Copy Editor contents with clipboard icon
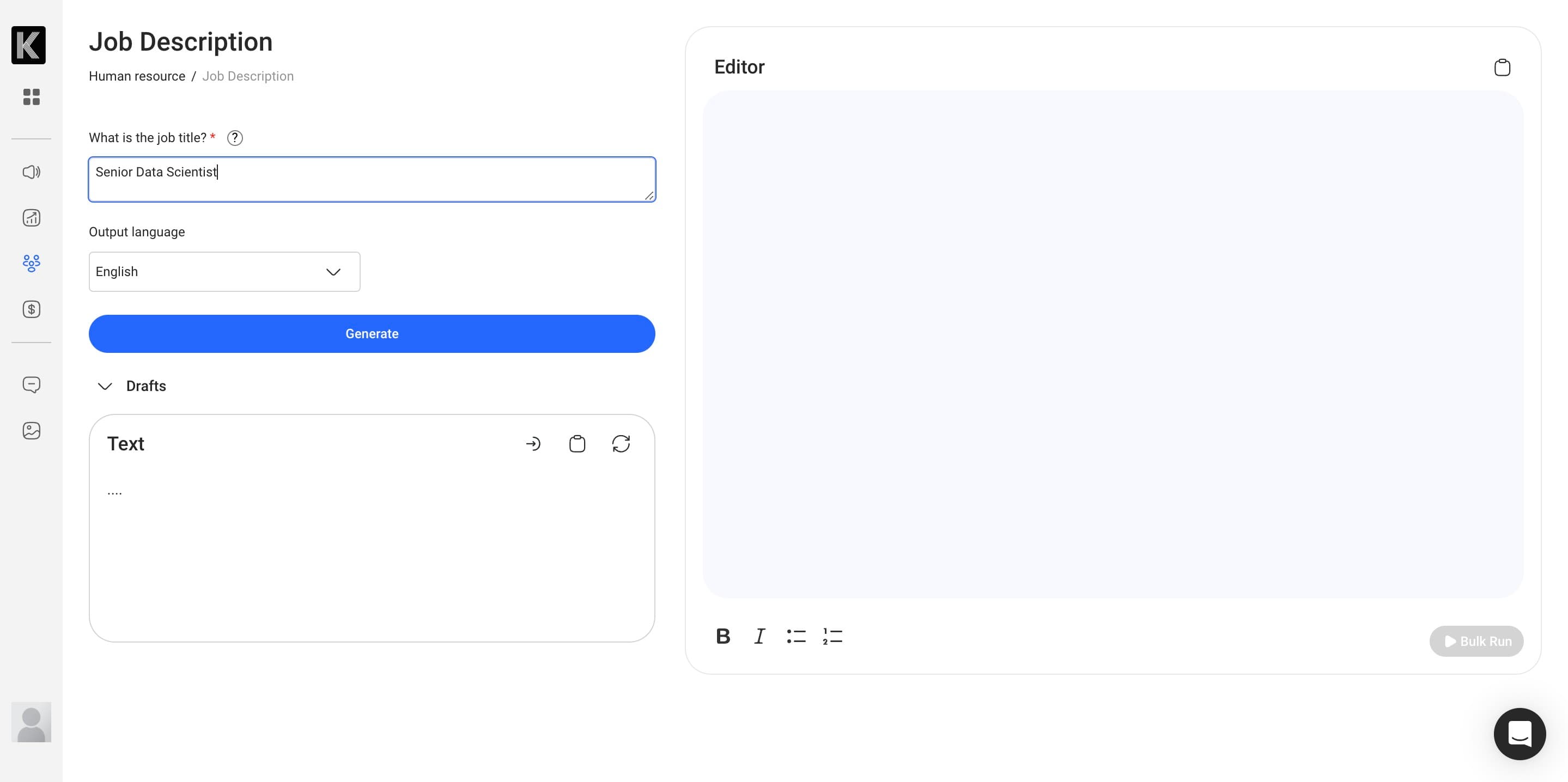The image size is (1568, 782). click(1502, 67)
